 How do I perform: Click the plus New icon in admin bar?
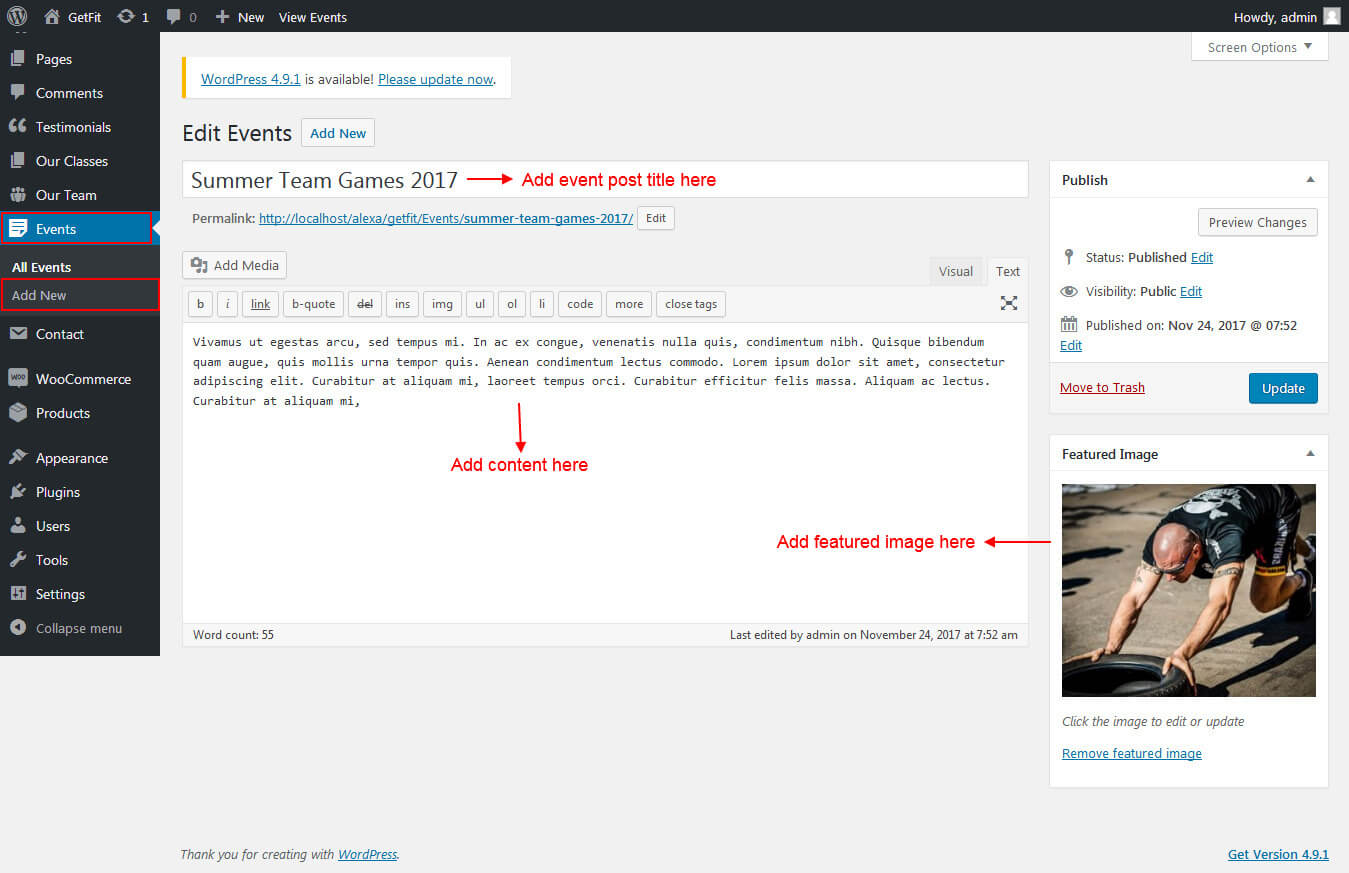coord(222,17)
